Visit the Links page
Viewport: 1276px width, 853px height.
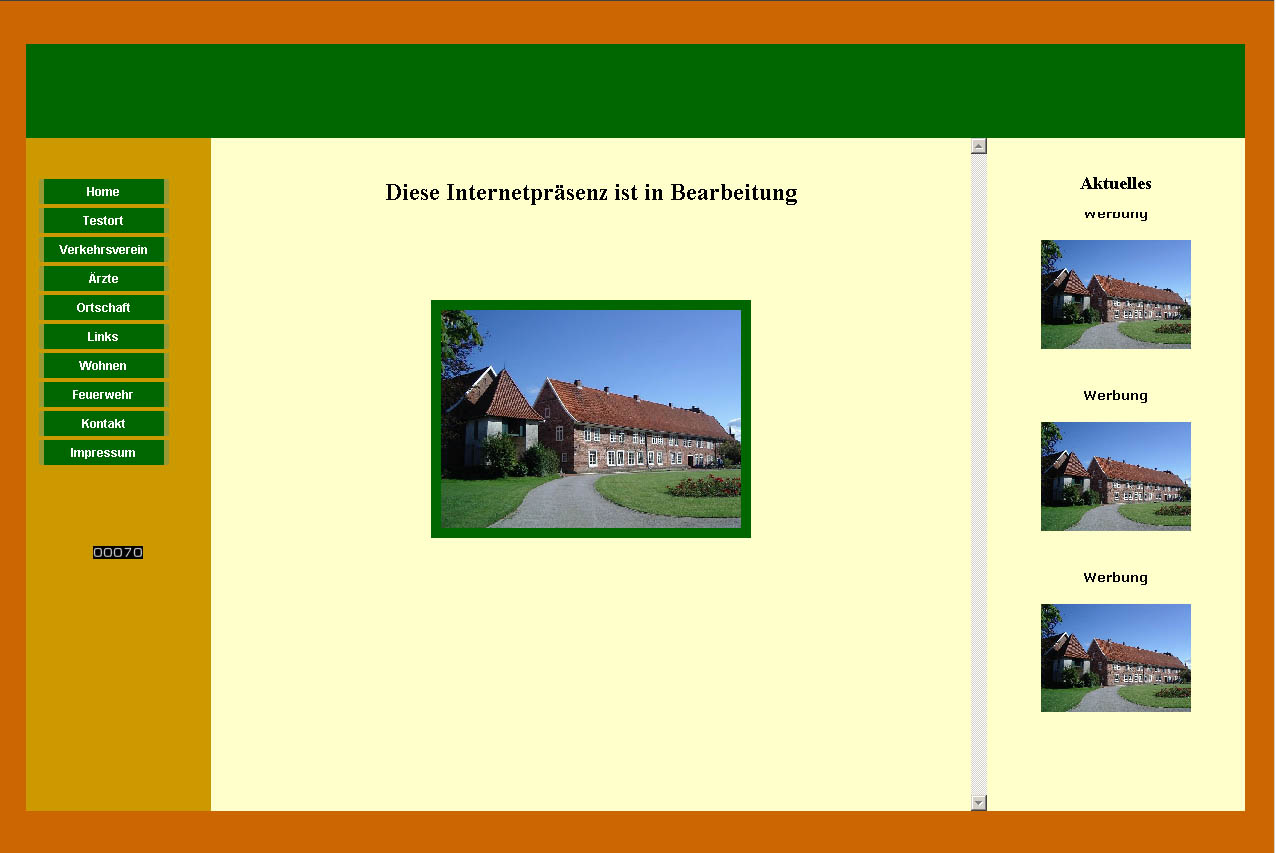coord(103,336)
